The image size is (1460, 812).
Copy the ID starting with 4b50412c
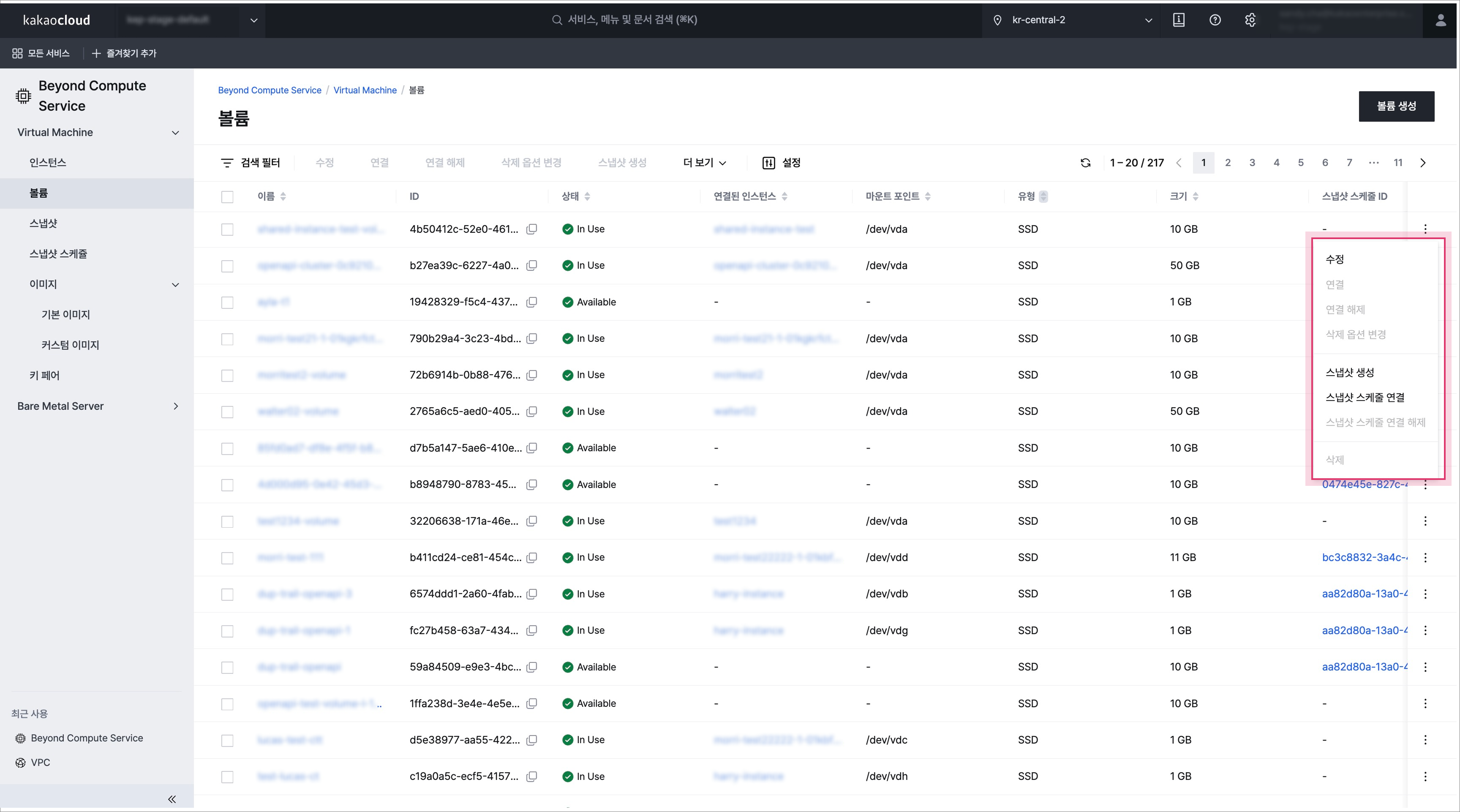coord(531,229)
